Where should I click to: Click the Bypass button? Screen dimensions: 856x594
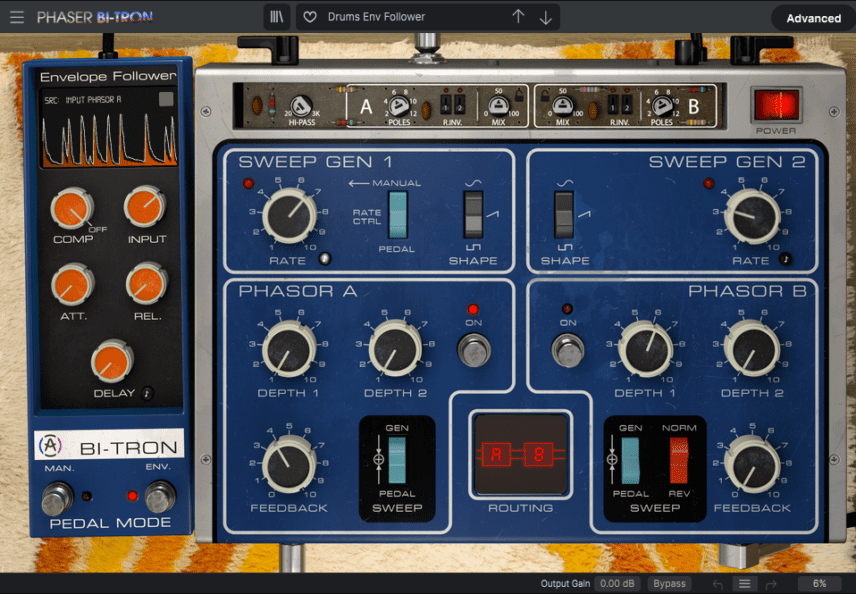(669, 584)
